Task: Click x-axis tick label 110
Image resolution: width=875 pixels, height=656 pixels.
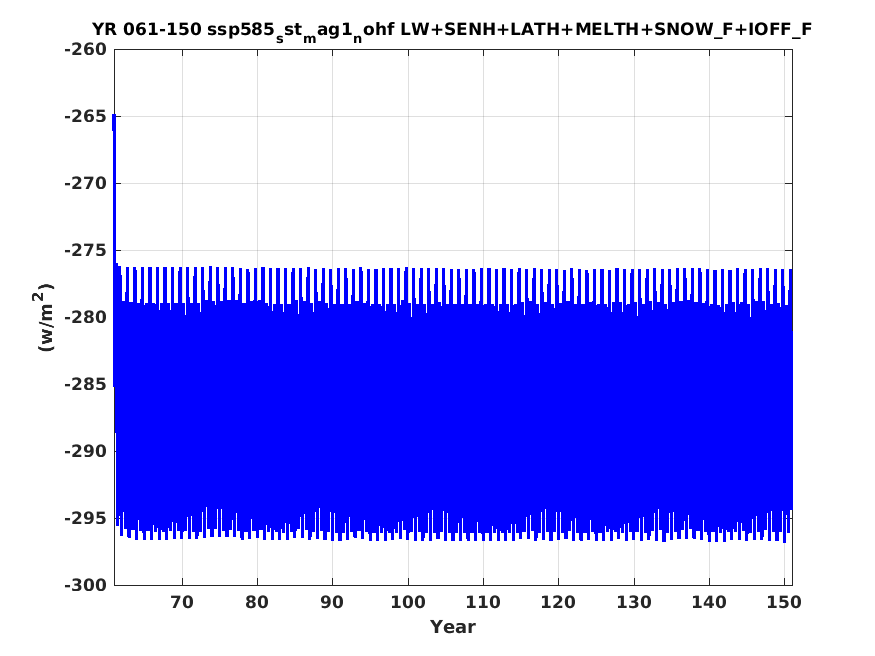Action: [483, 602]
